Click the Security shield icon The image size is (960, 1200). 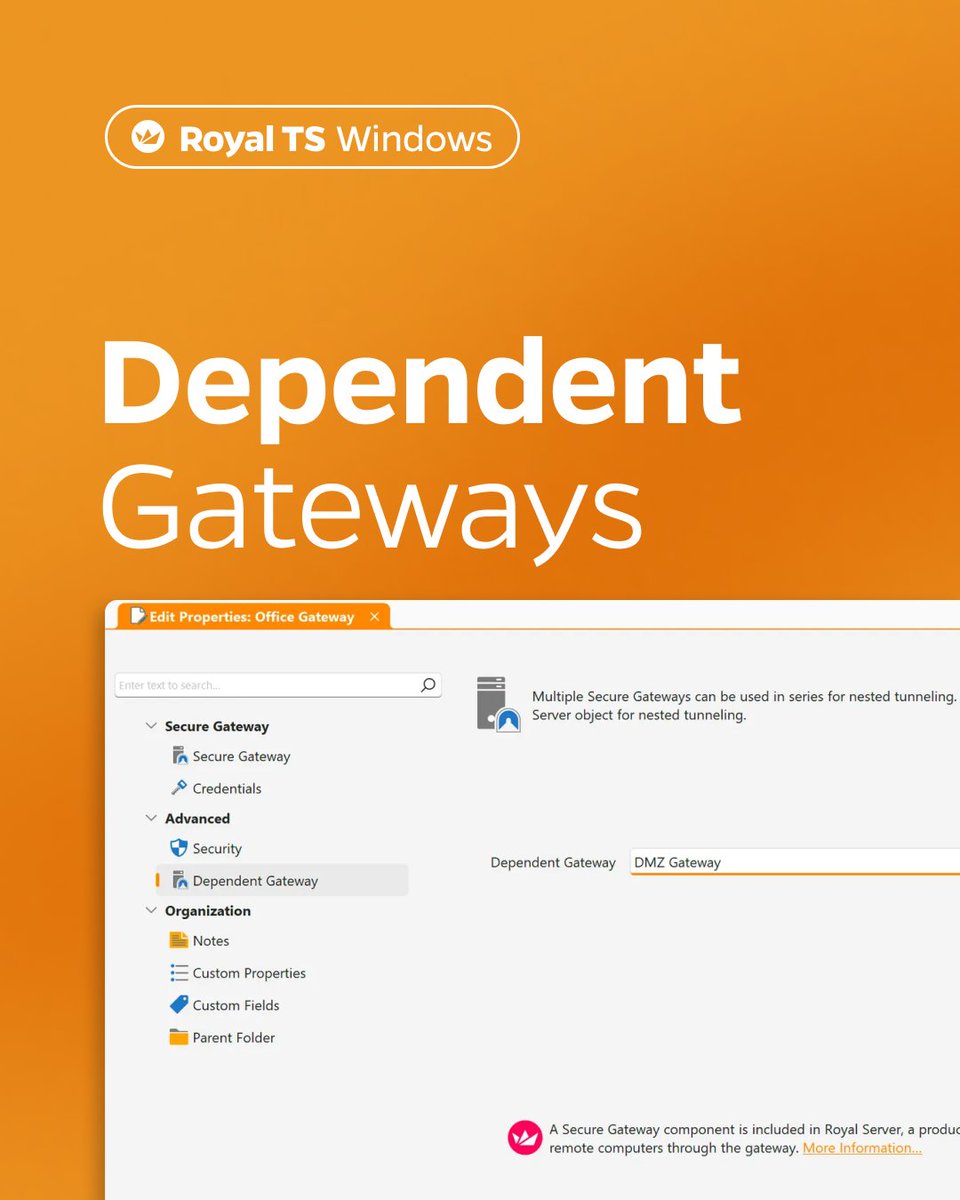179,848
